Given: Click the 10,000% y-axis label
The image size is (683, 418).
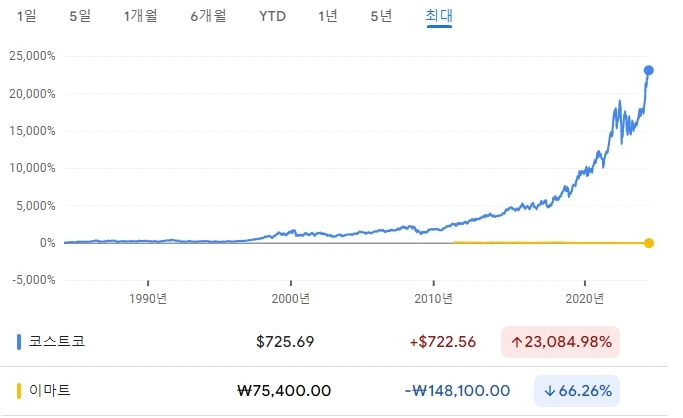Looking at the screenshot, I should [32, 168].
